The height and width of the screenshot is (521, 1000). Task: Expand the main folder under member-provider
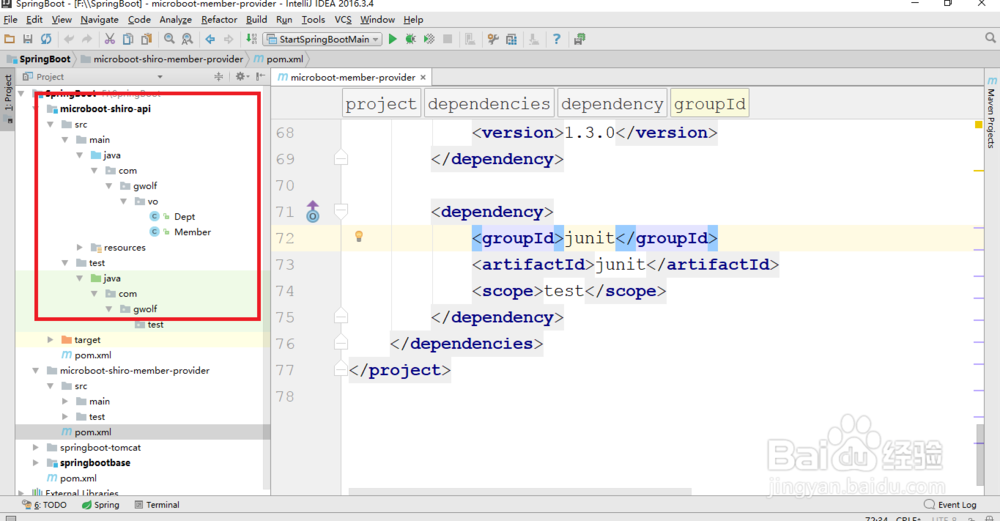(x=65, y=401)
